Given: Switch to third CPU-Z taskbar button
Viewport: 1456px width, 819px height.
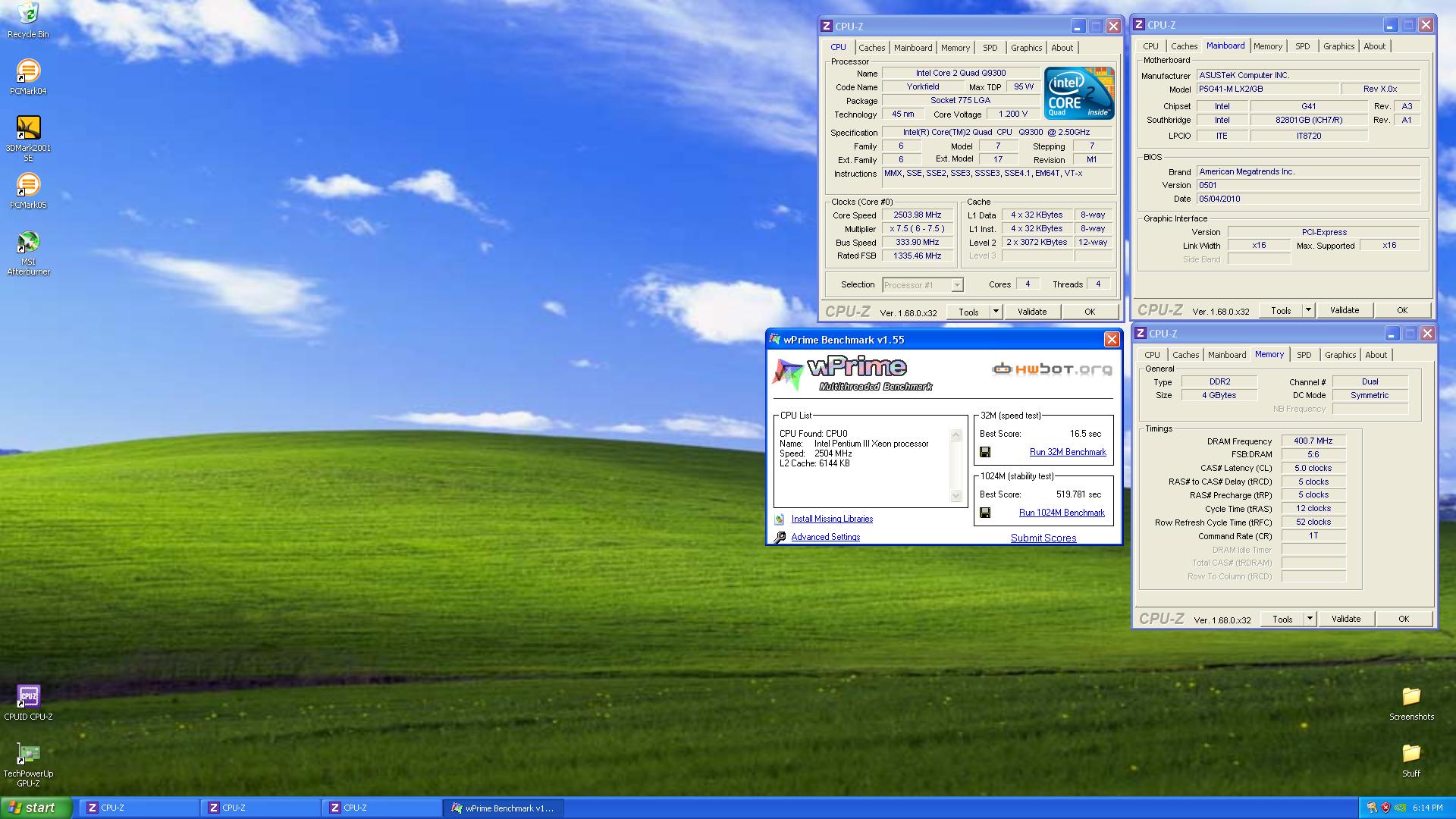Looking at the screenshot, I should tap(383, 808).
